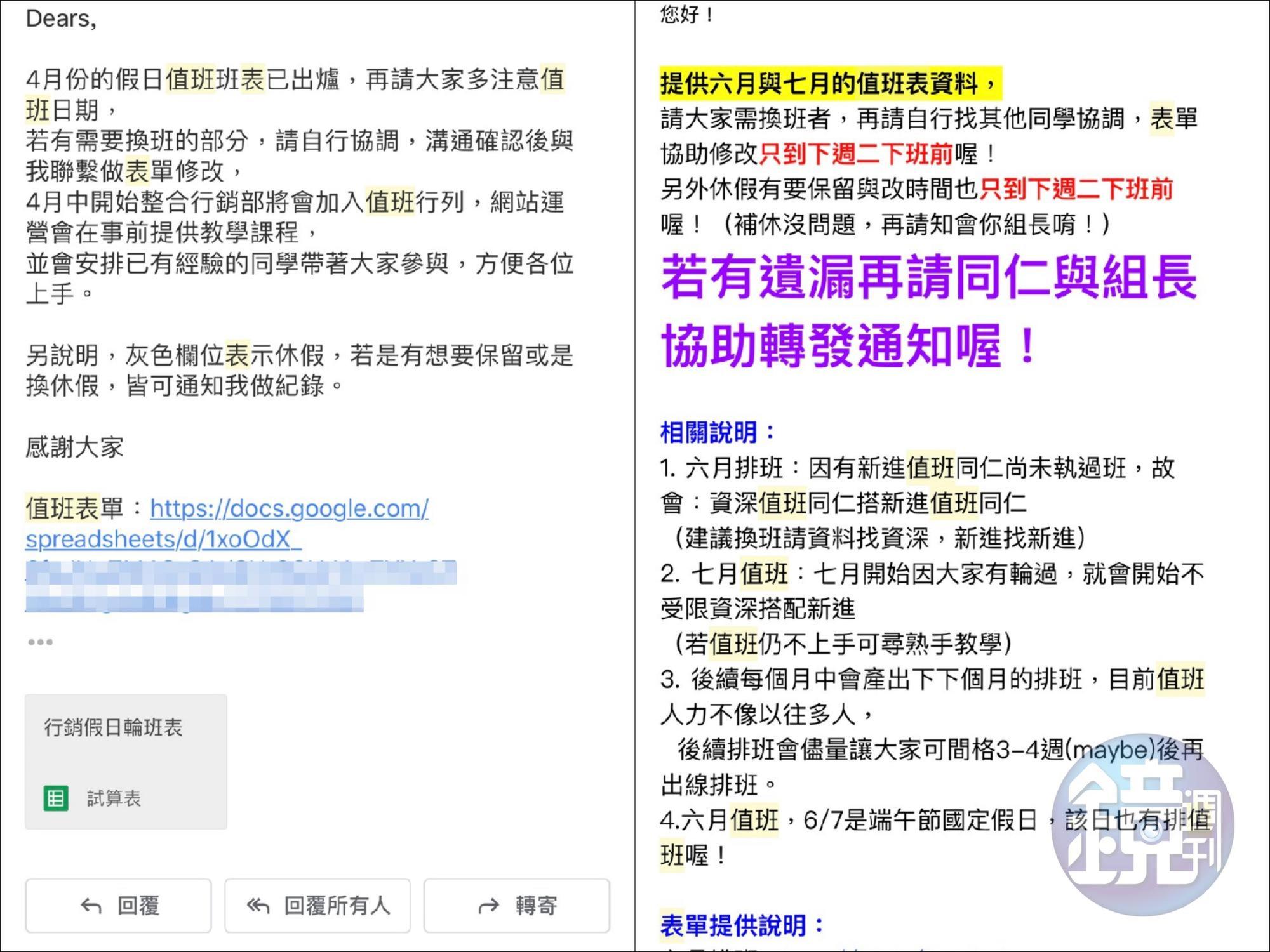Click the 您好！ greeting text
This screenshot has height=952, width=1270.
pos(687,14)
